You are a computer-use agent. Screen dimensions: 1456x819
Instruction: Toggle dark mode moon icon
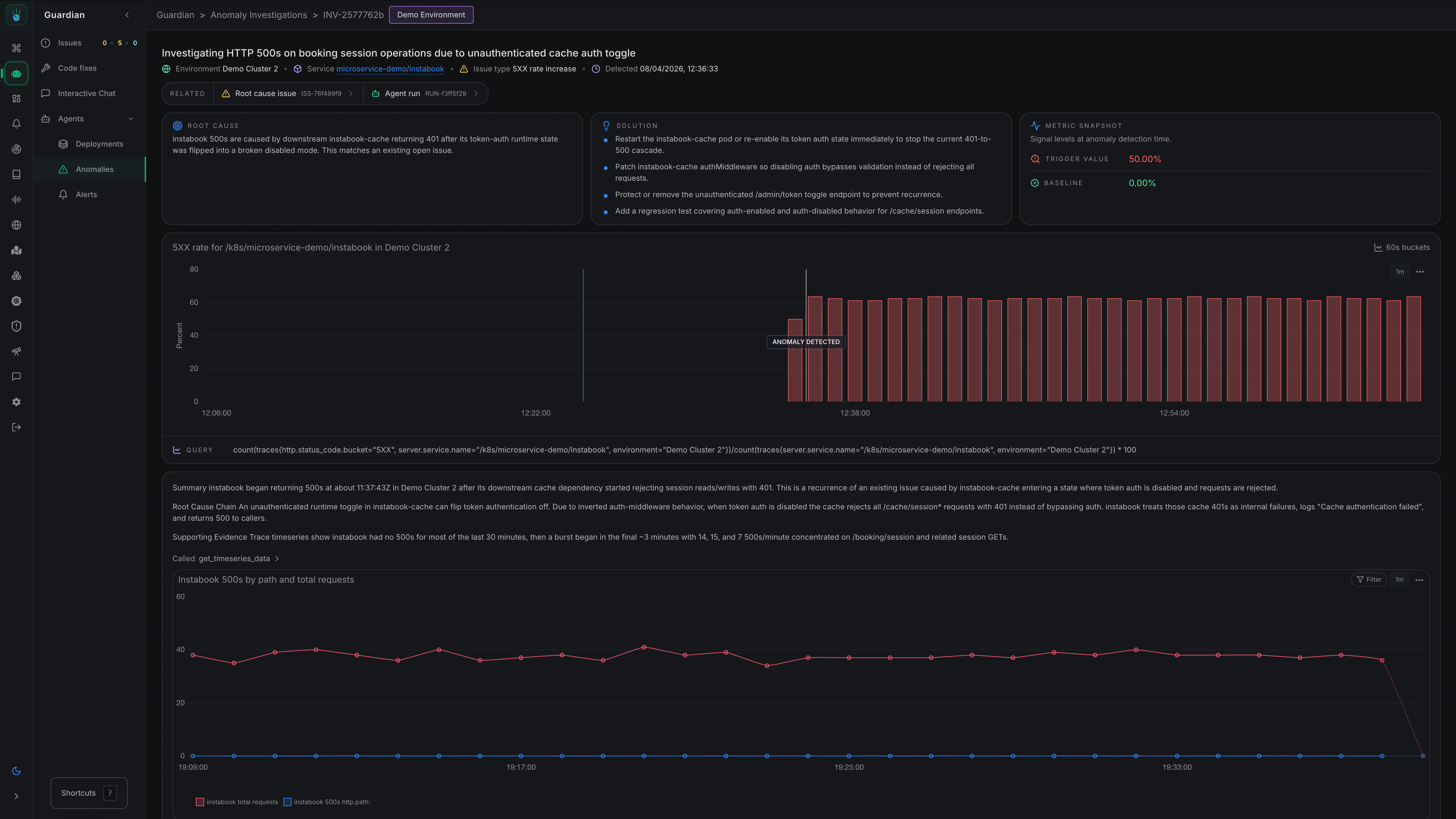(x=16, y=771)
